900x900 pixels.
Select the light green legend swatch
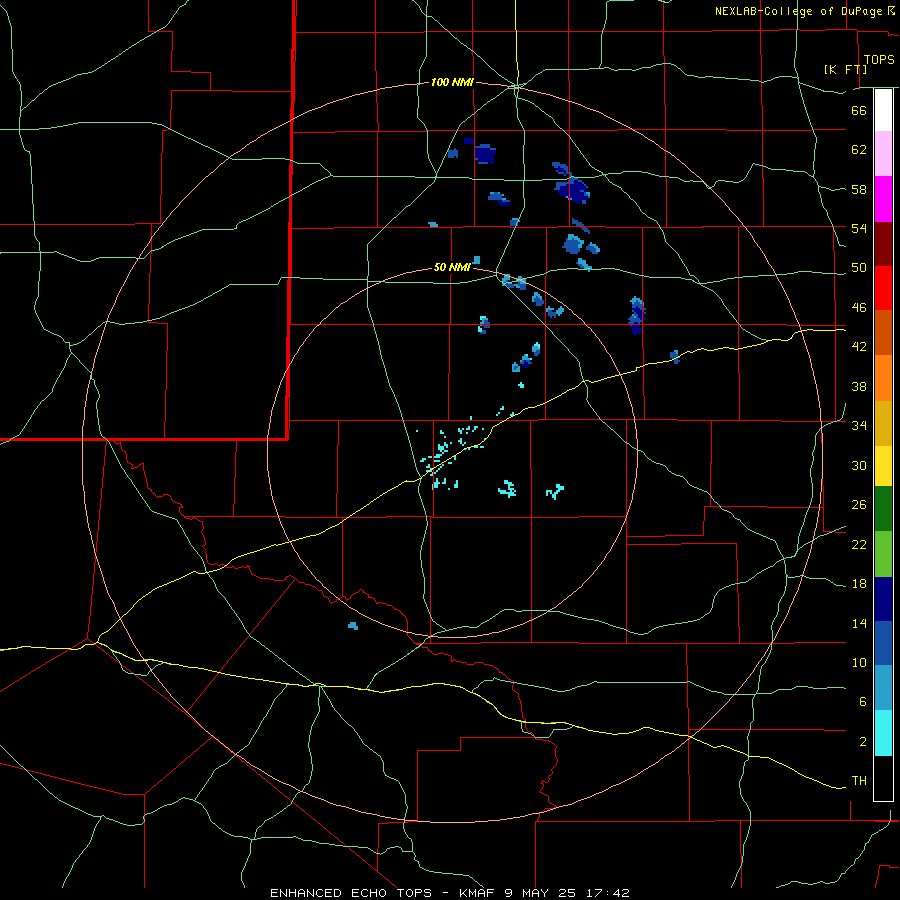883,554
